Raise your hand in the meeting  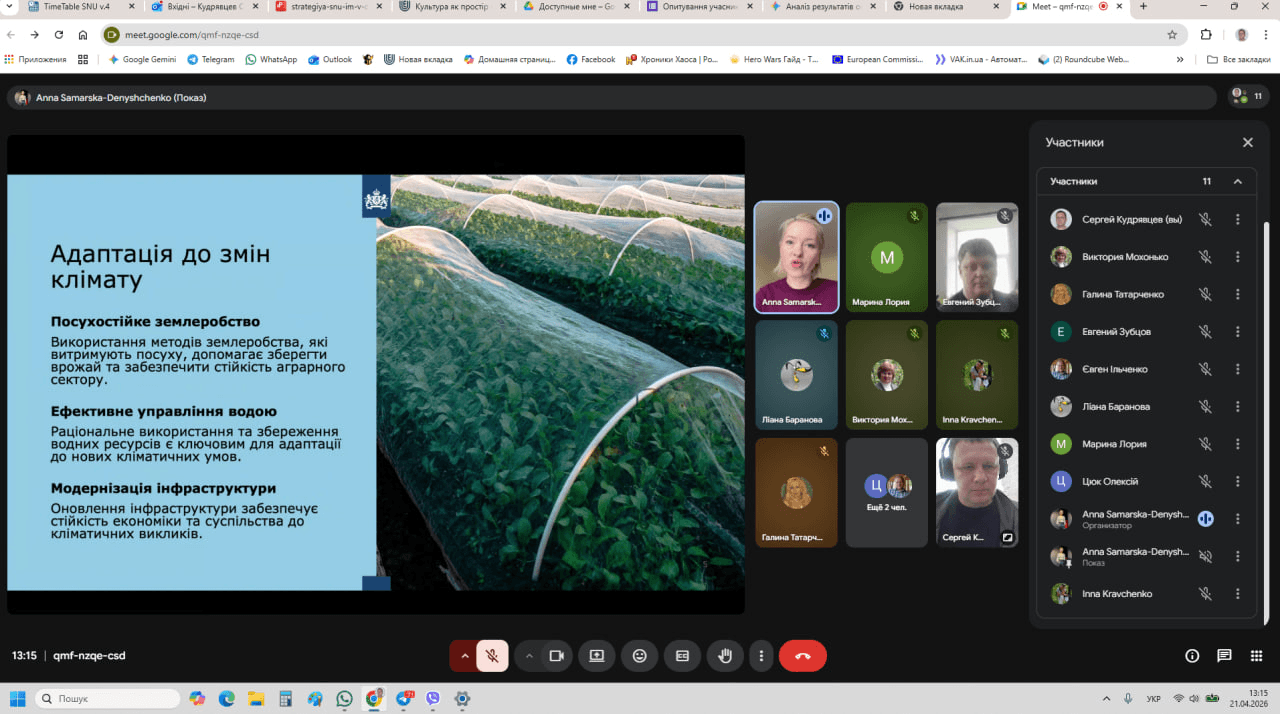point(725,656)
